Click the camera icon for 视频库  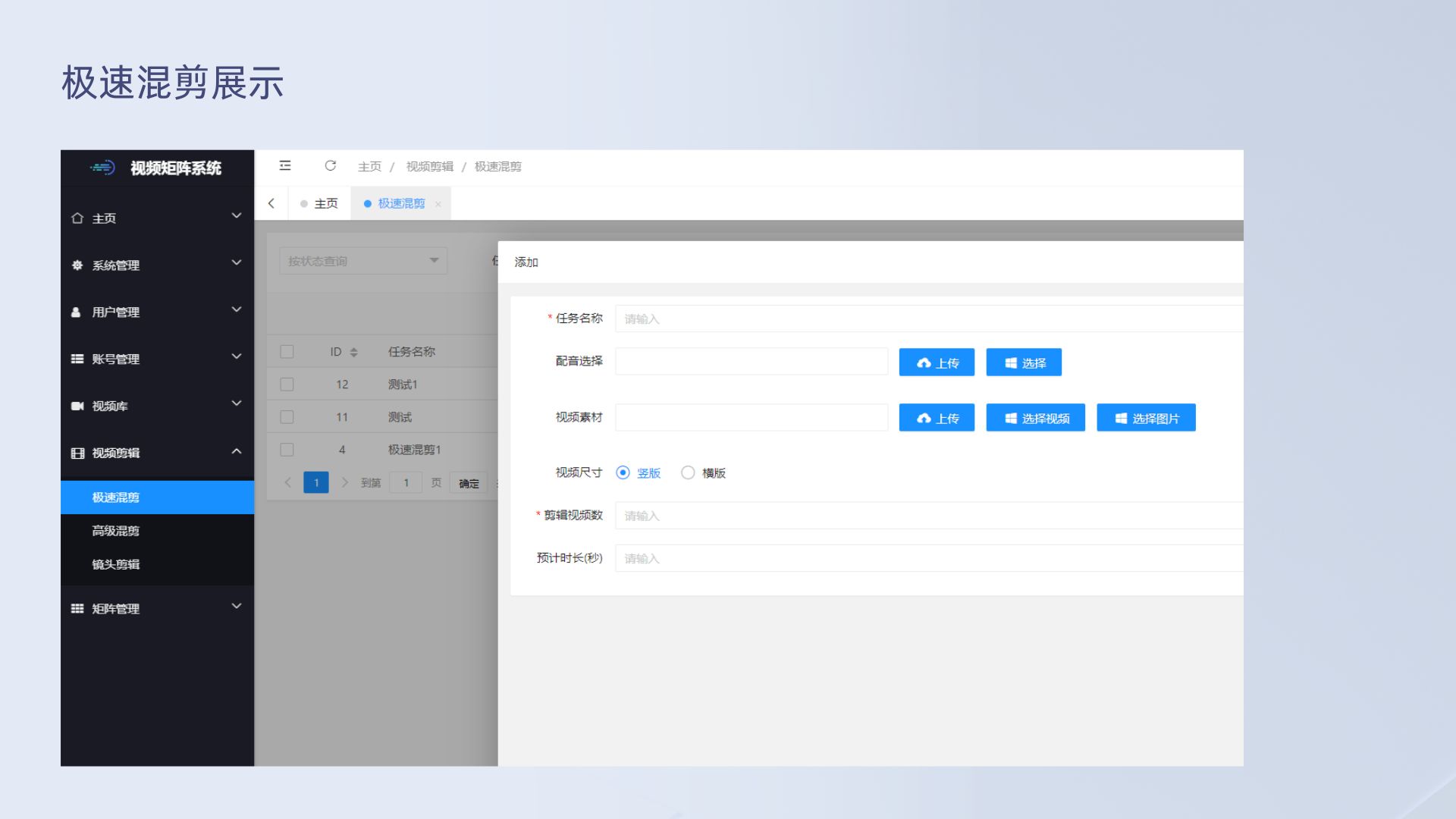coord(77,406)
